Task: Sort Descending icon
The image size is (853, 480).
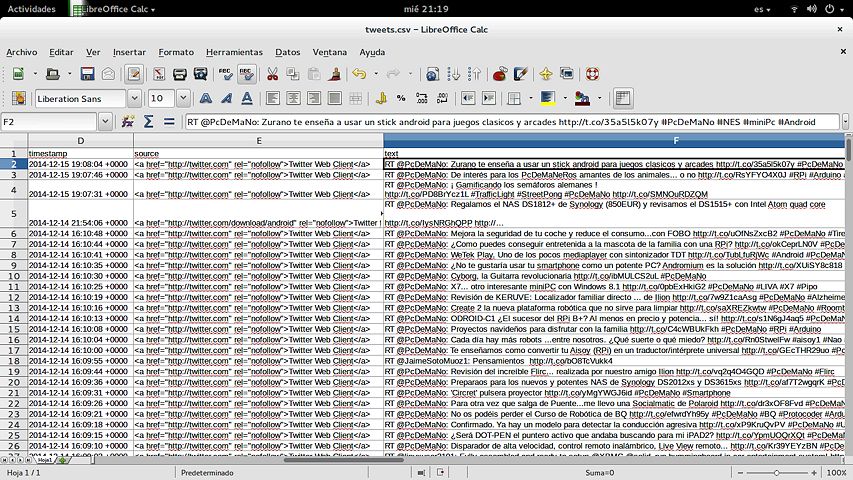Action: tap(474, 74)
